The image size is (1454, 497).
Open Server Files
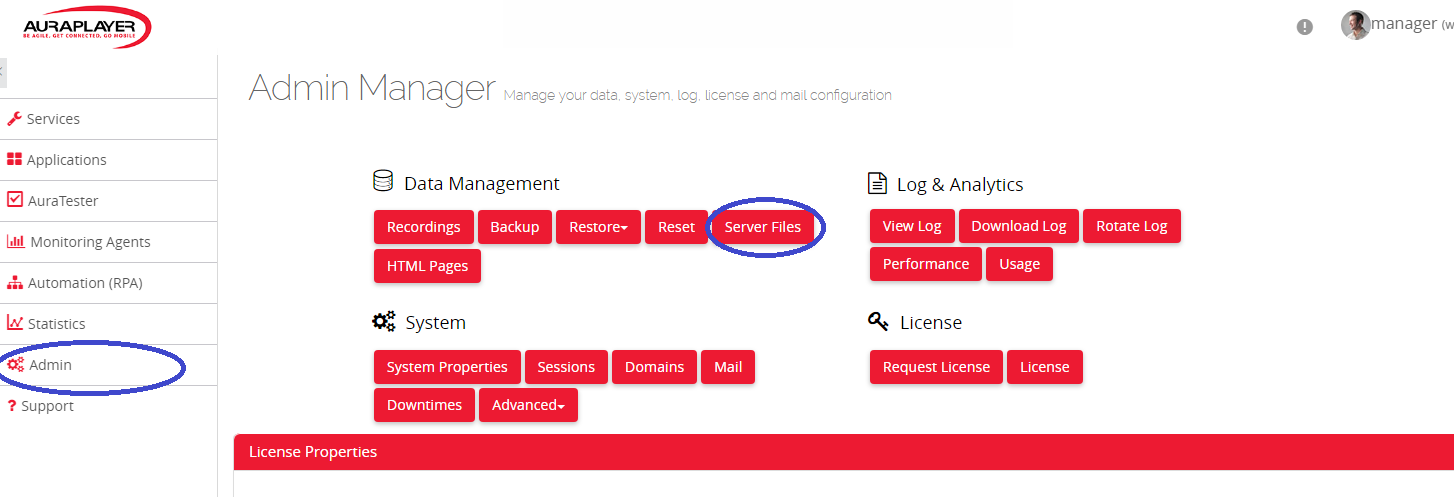(x=763, y=227)
